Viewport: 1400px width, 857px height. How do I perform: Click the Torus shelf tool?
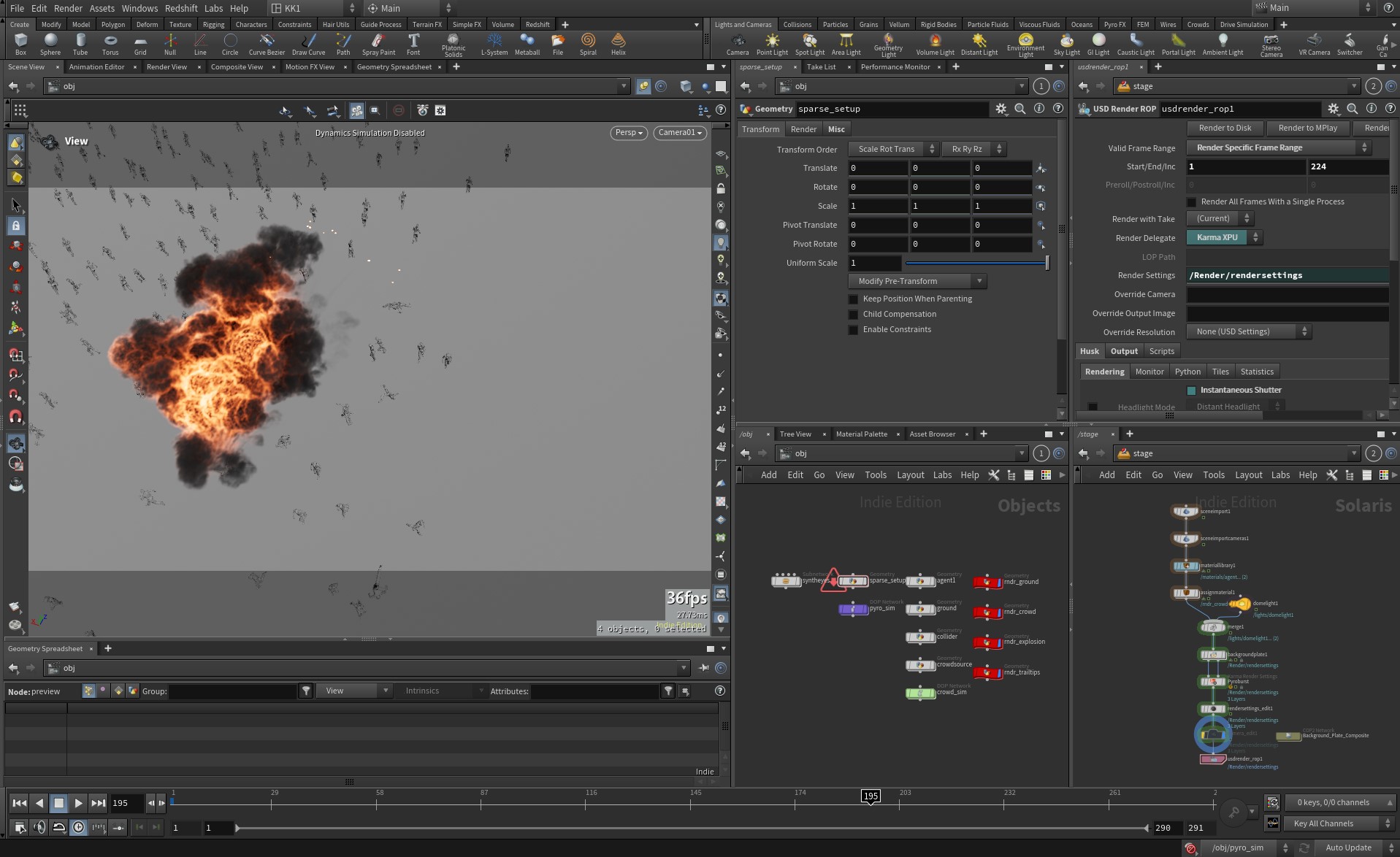110,44
